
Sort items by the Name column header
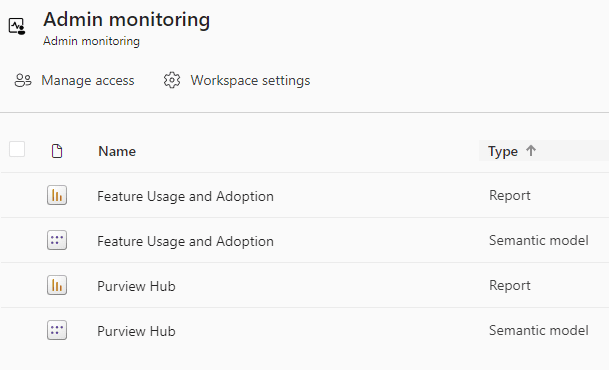click(117, 151)
